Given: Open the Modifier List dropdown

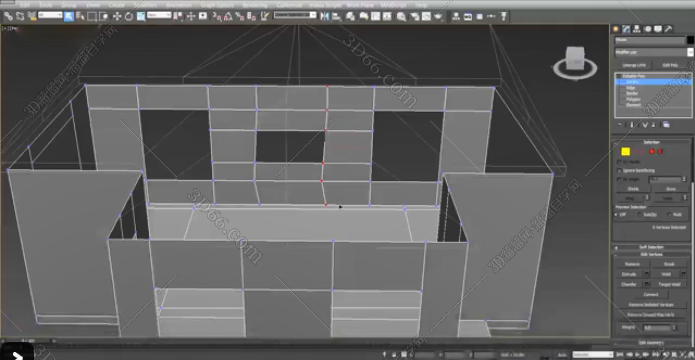Looking at the screenshot, I should 653,52.
